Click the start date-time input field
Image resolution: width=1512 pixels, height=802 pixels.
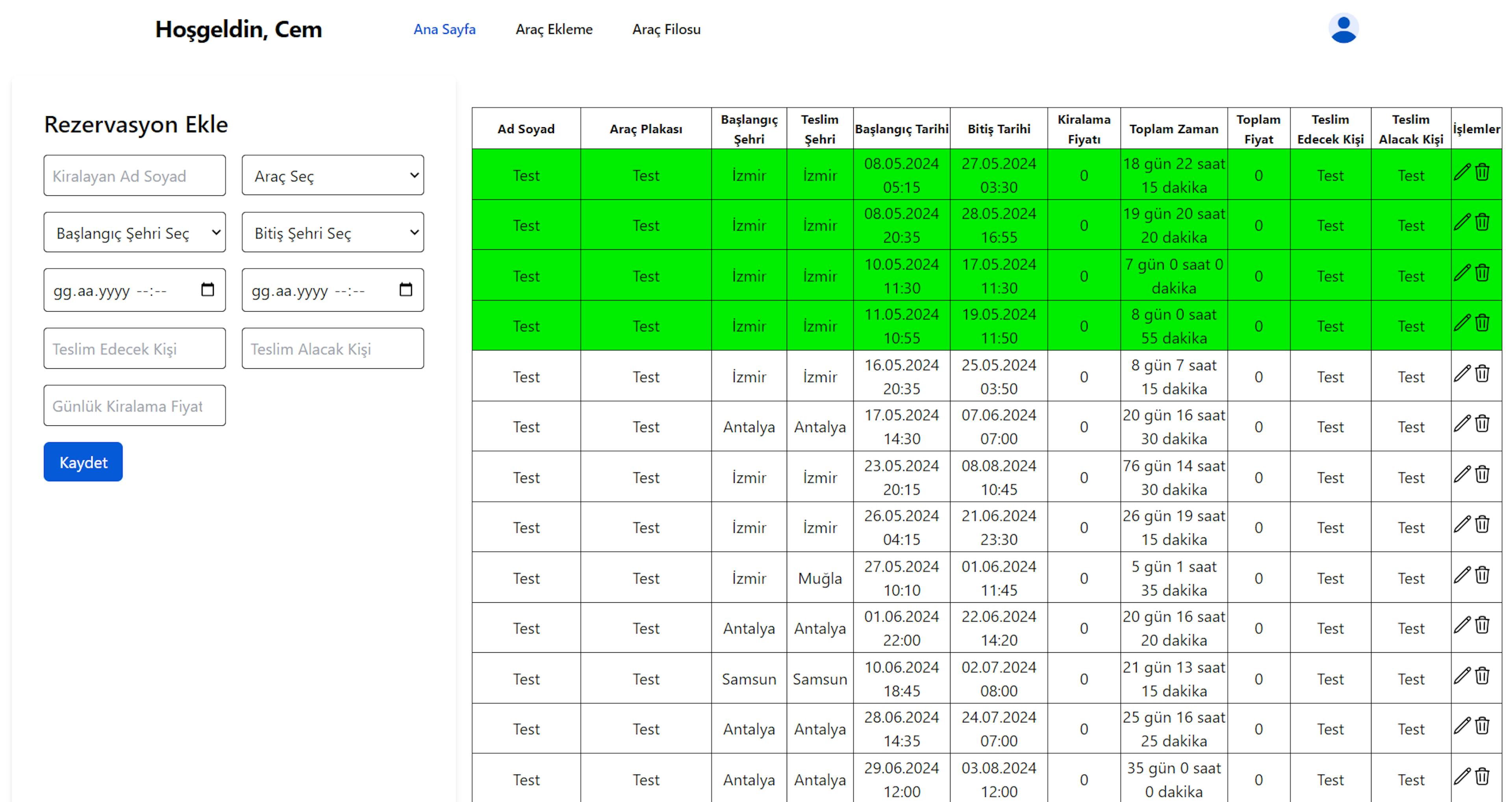(x=134, y=290)
